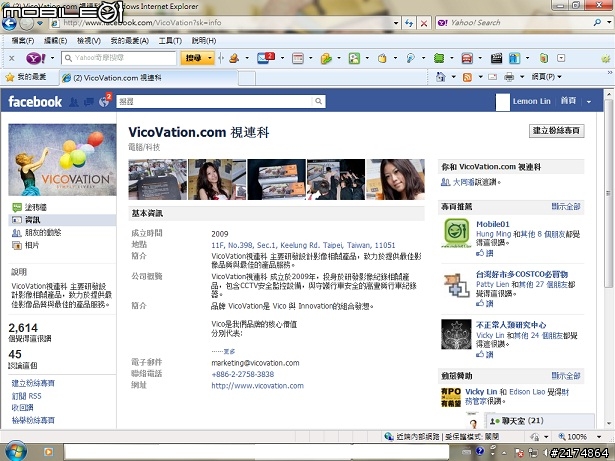Open Facebook notifications globe icon
The image size is (615, 461).
[x=104, y=102]
